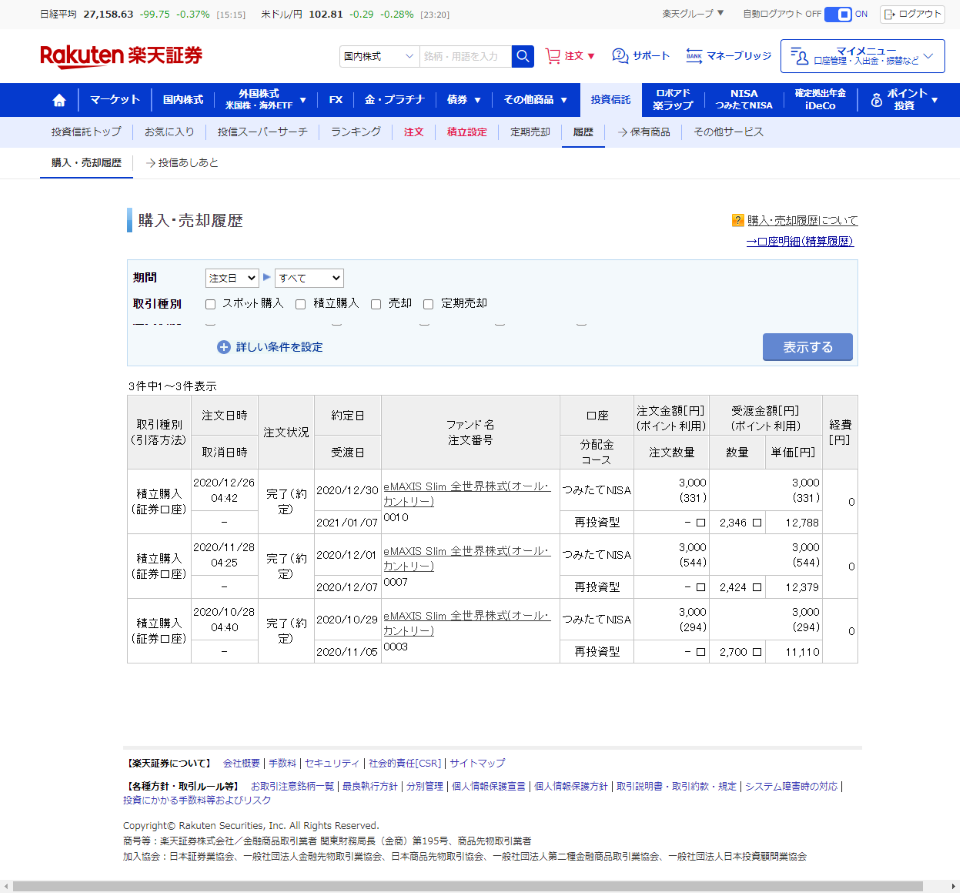Open the 口座明細(精算履歴) link
This screenshot has width=960, height=893.
(x=800, y=241)
